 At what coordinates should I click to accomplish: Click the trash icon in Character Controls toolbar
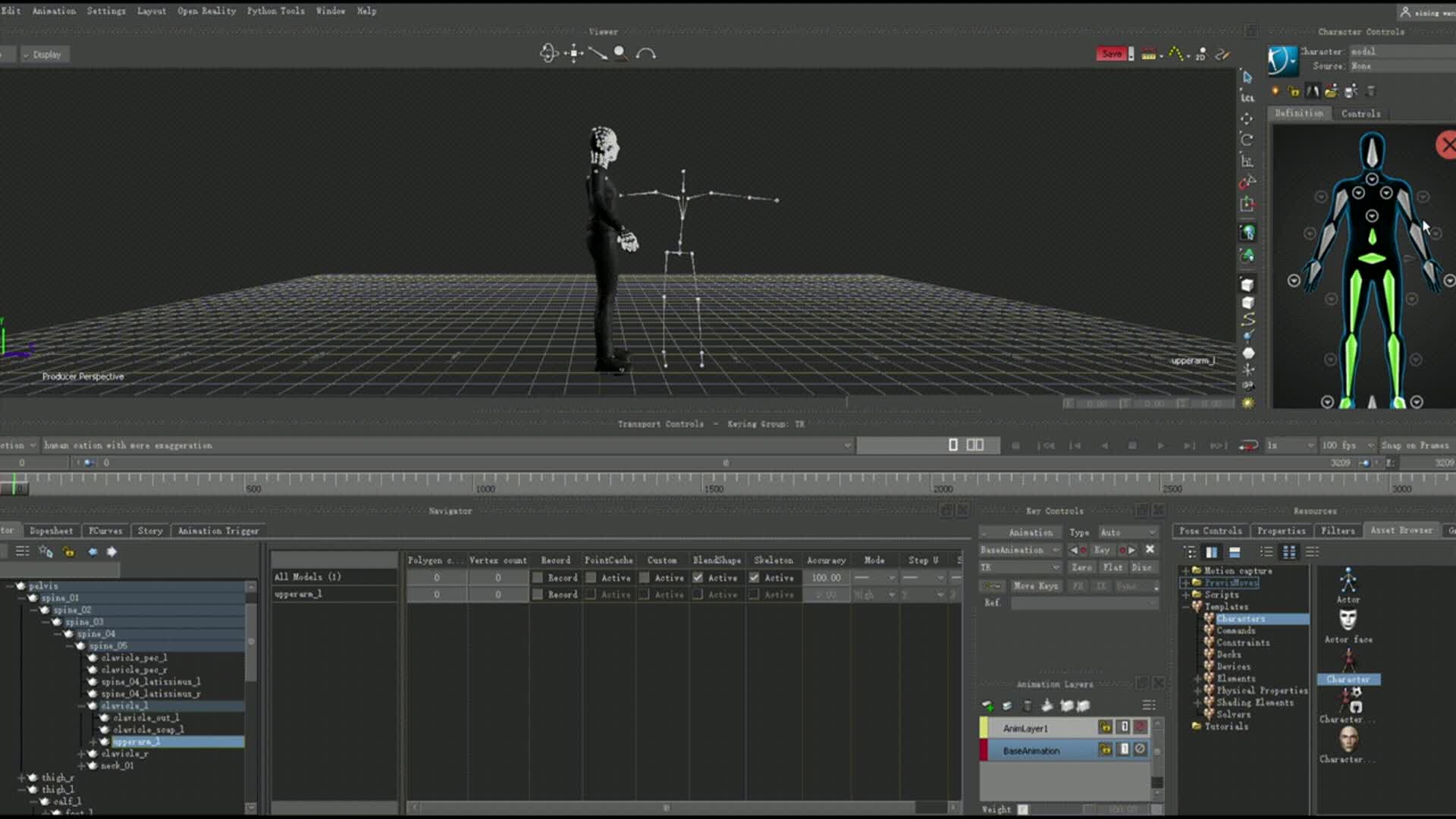pos(1371,92)
